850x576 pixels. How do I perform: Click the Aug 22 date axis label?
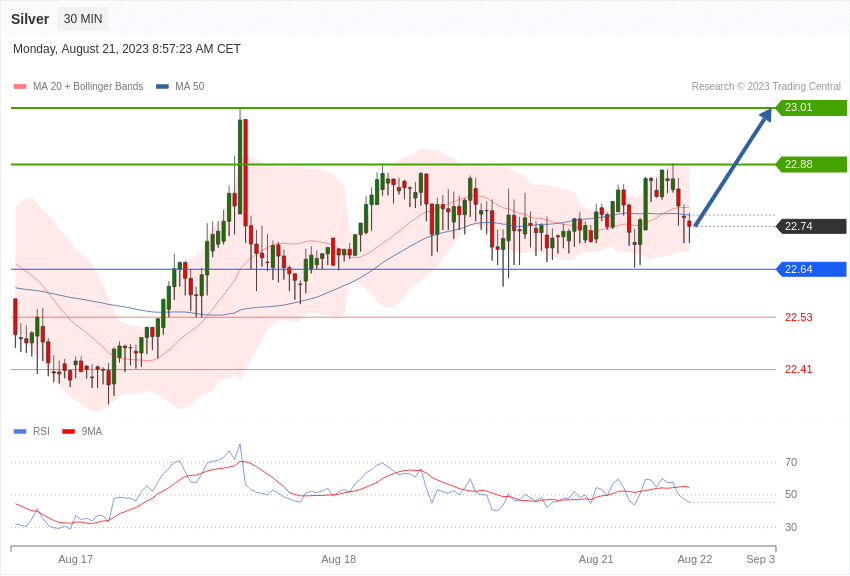(x=694, y=559)
